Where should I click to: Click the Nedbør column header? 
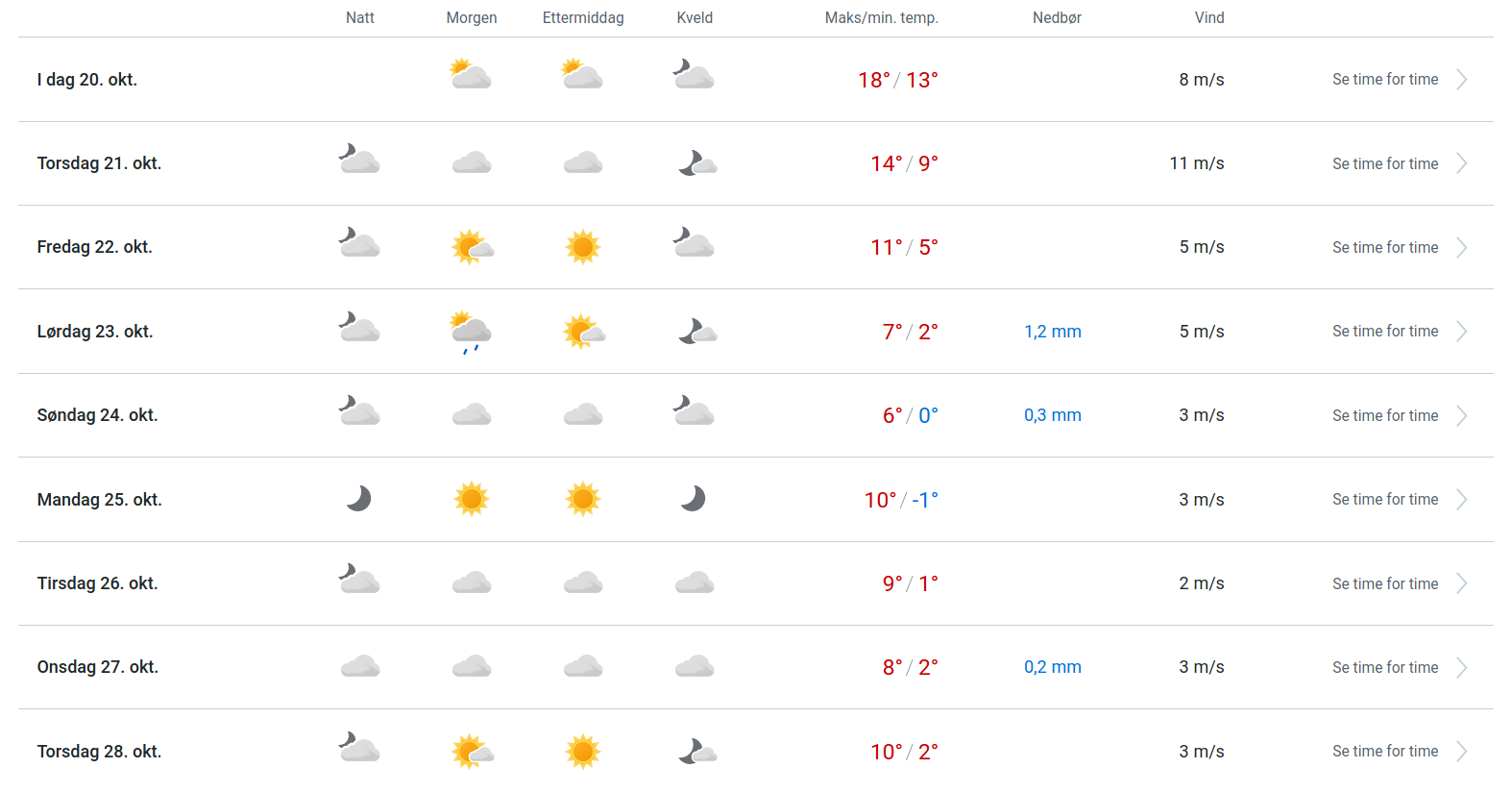[1057, 18]
